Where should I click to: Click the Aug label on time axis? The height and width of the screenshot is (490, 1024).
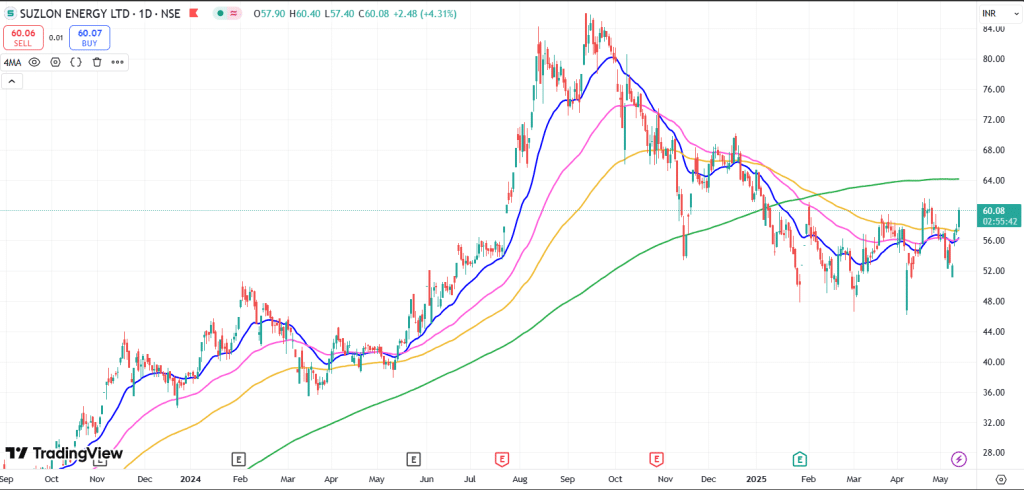click(x=521, y=479)
